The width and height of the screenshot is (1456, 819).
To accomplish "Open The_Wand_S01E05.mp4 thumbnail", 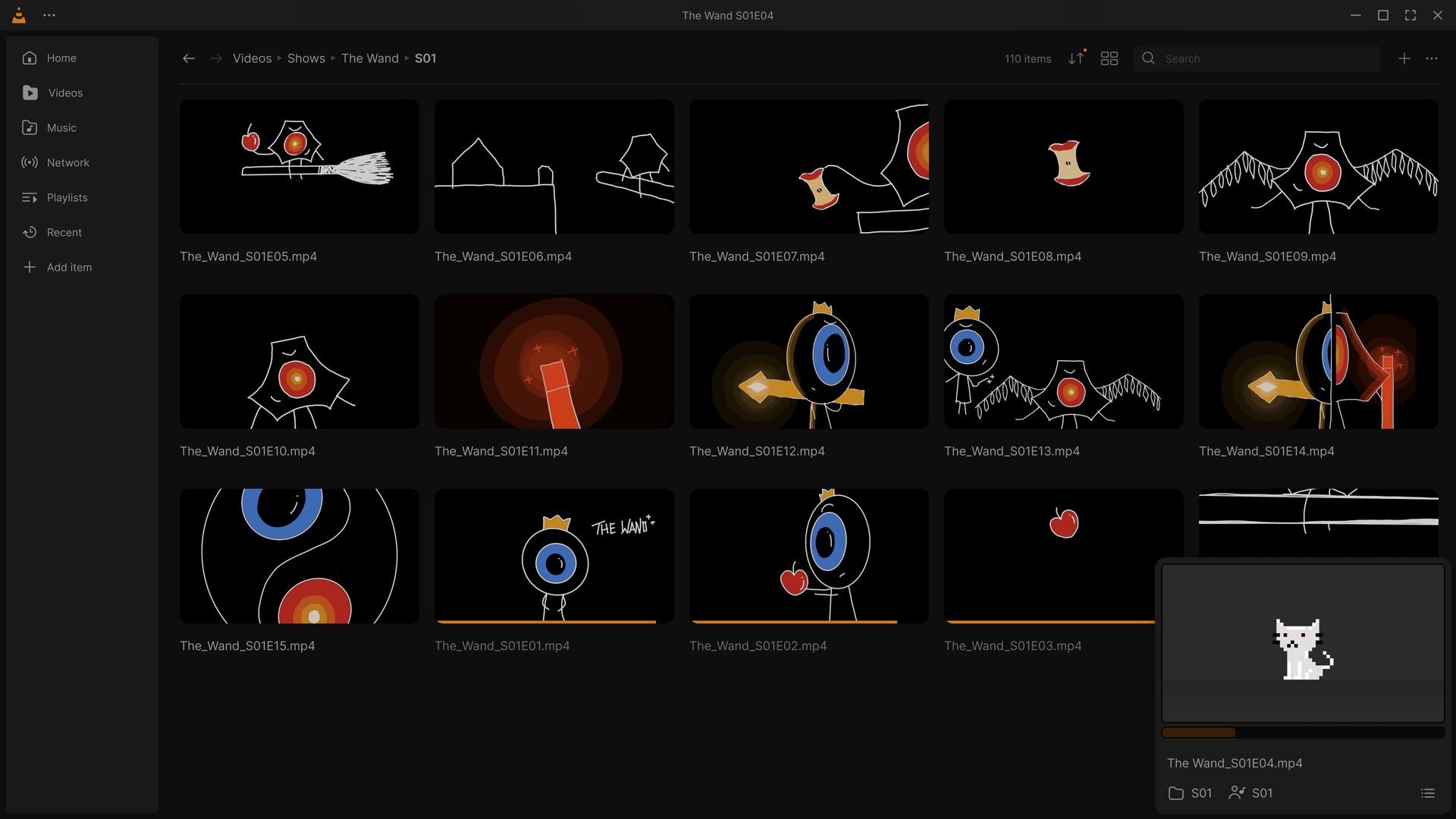I will pyautogui.click(x=300, y=167).
